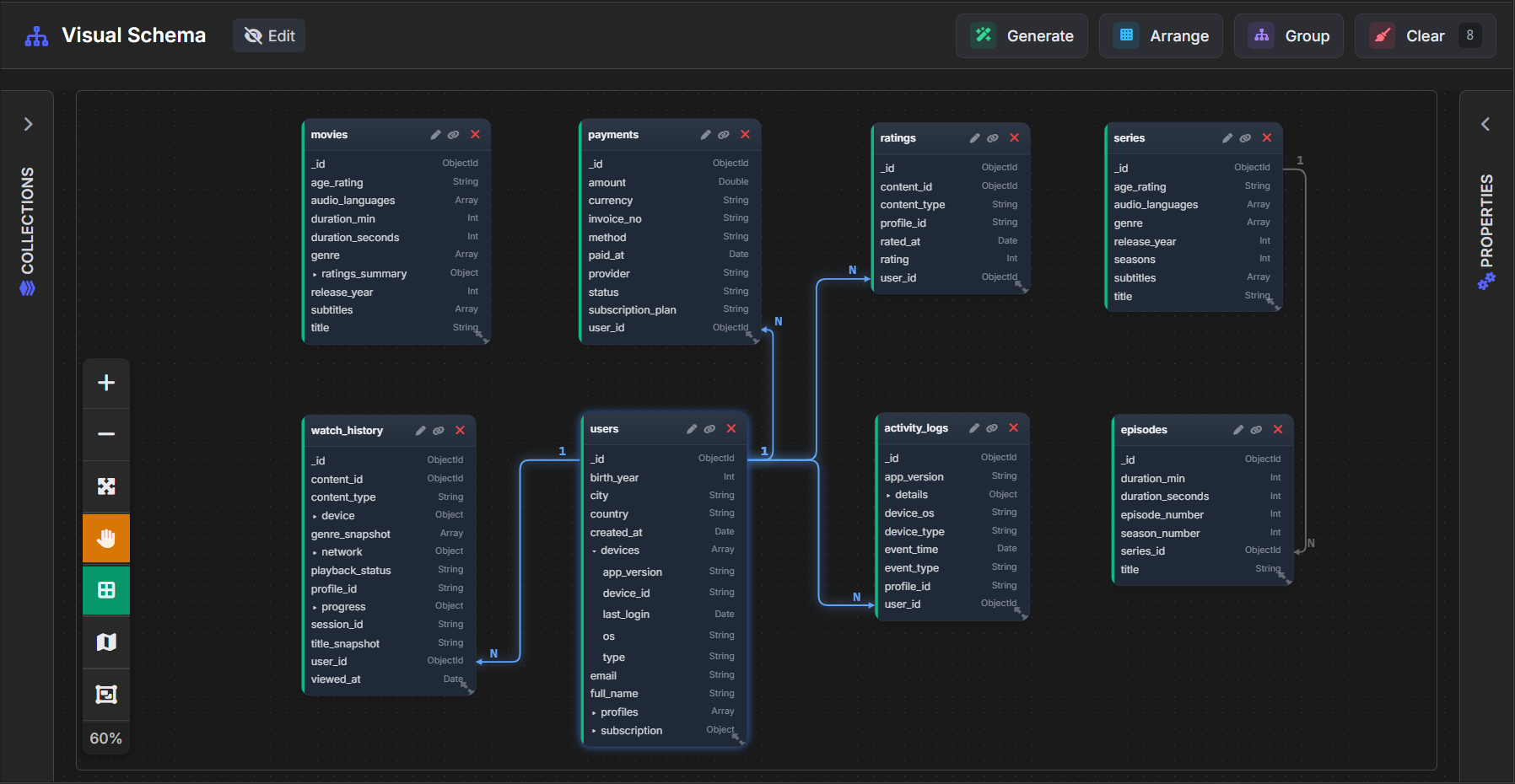Click subscription_plan field in payments
1515x784 pixels.
[x=669, y=310]
